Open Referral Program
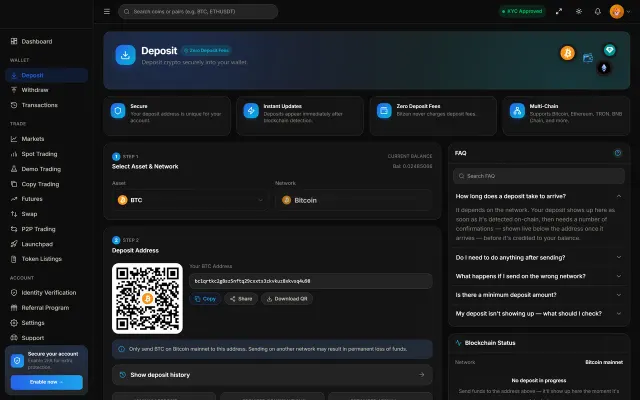This screenshot has width=640, height=400. point(47,308)
